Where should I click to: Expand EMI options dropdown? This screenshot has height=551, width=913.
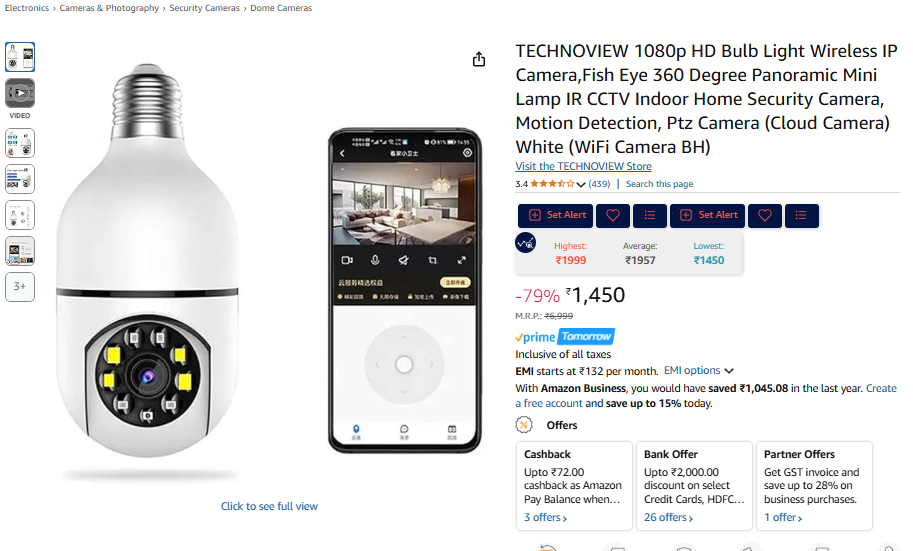click(698, 370)
